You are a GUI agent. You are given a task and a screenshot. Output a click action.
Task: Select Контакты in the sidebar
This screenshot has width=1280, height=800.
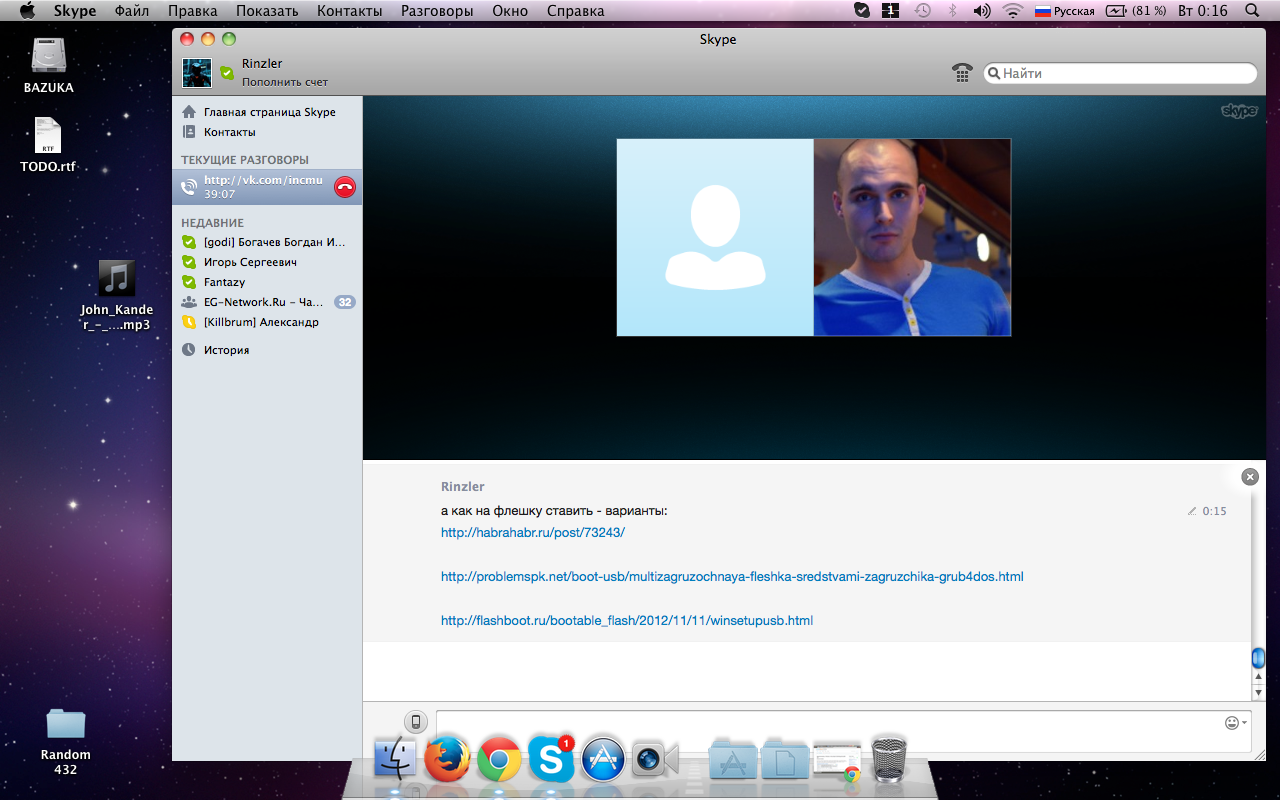pos(229,132)
